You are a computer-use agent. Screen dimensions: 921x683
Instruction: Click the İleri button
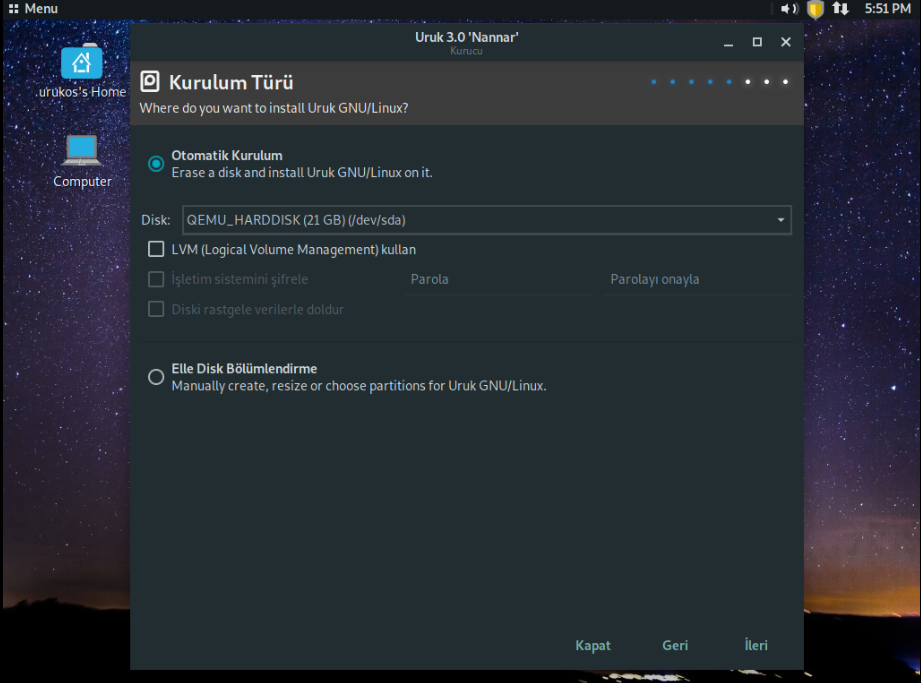click(756, 645)
